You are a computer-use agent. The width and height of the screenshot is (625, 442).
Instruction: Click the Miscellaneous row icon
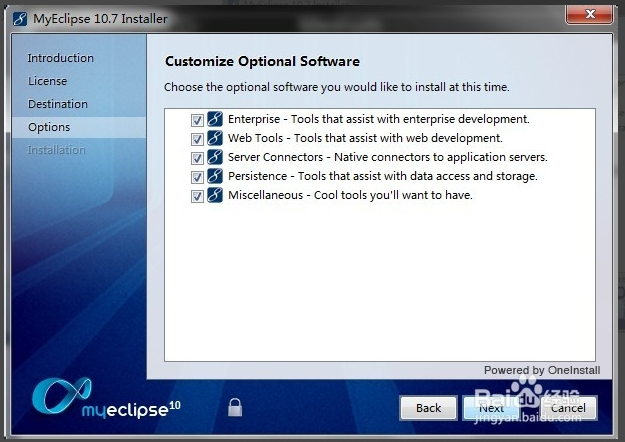point(215,195)
